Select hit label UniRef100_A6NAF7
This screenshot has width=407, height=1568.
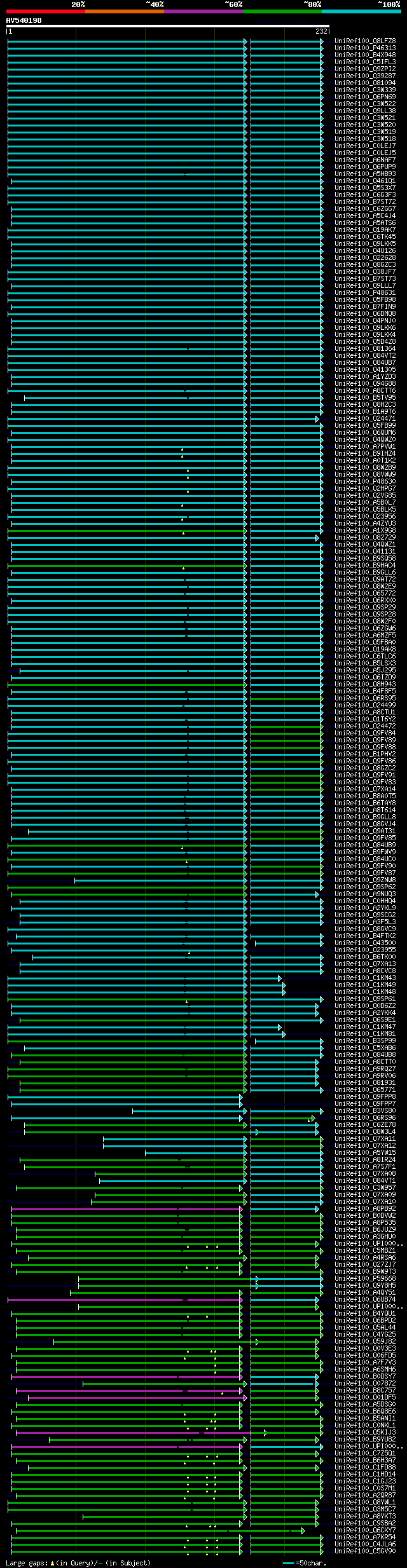coord(365,160)
